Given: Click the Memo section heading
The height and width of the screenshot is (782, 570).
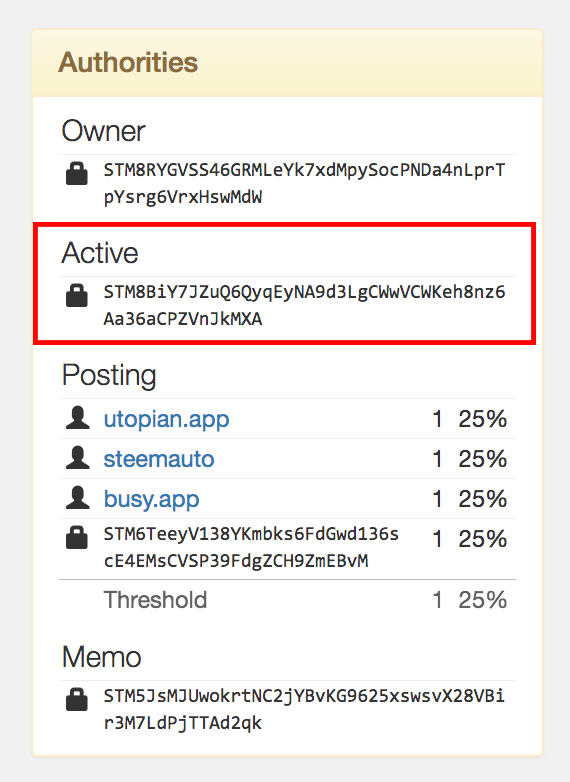Looking at the screenshot, I should (102, 657).
